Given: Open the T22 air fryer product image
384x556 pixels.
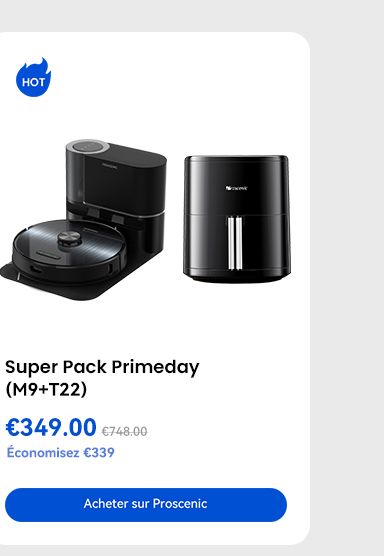Looking at the screenshot, I should click(237, 219).
